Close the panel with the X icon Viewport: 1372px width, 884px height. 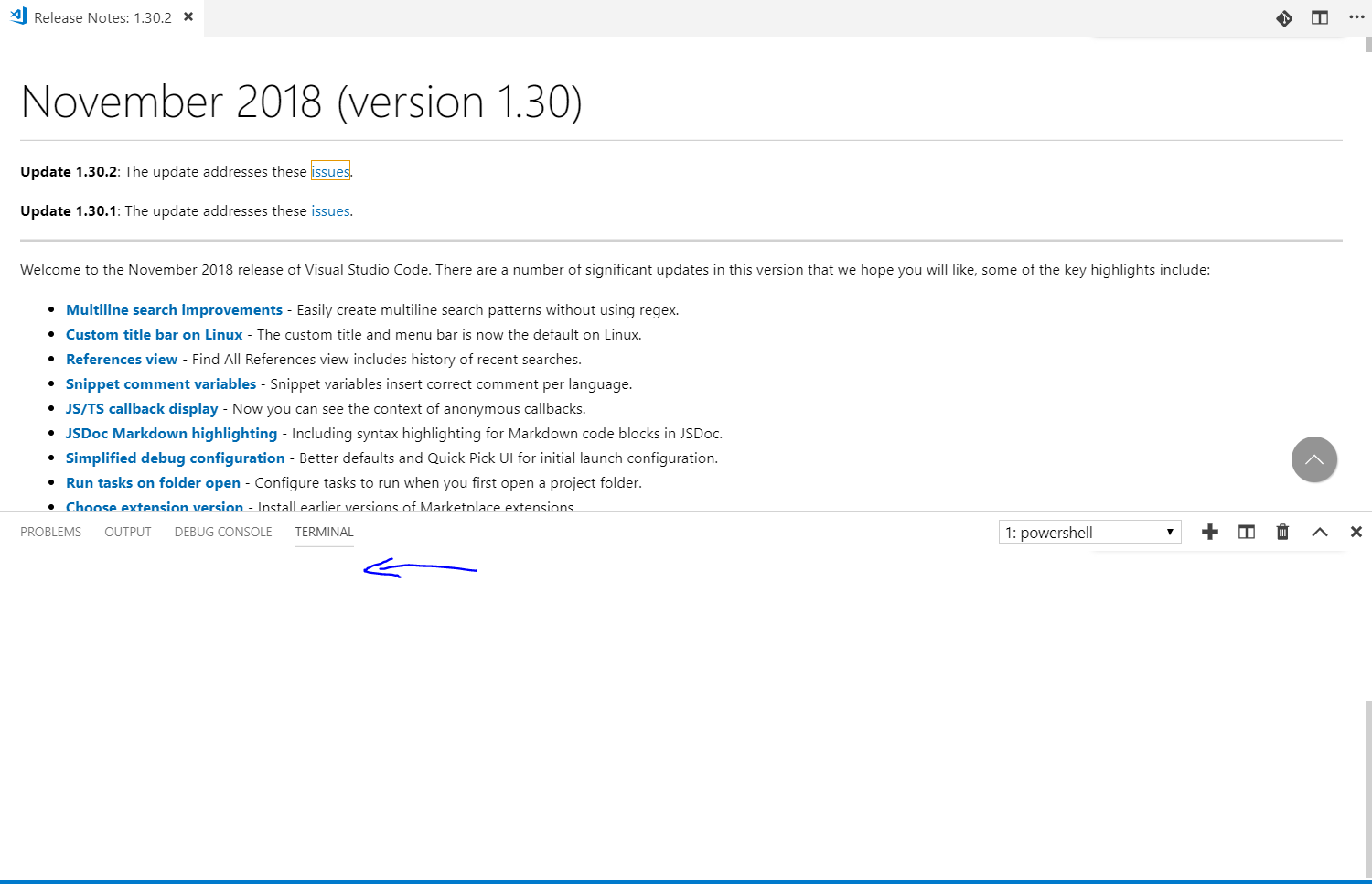click(1356, 531)
